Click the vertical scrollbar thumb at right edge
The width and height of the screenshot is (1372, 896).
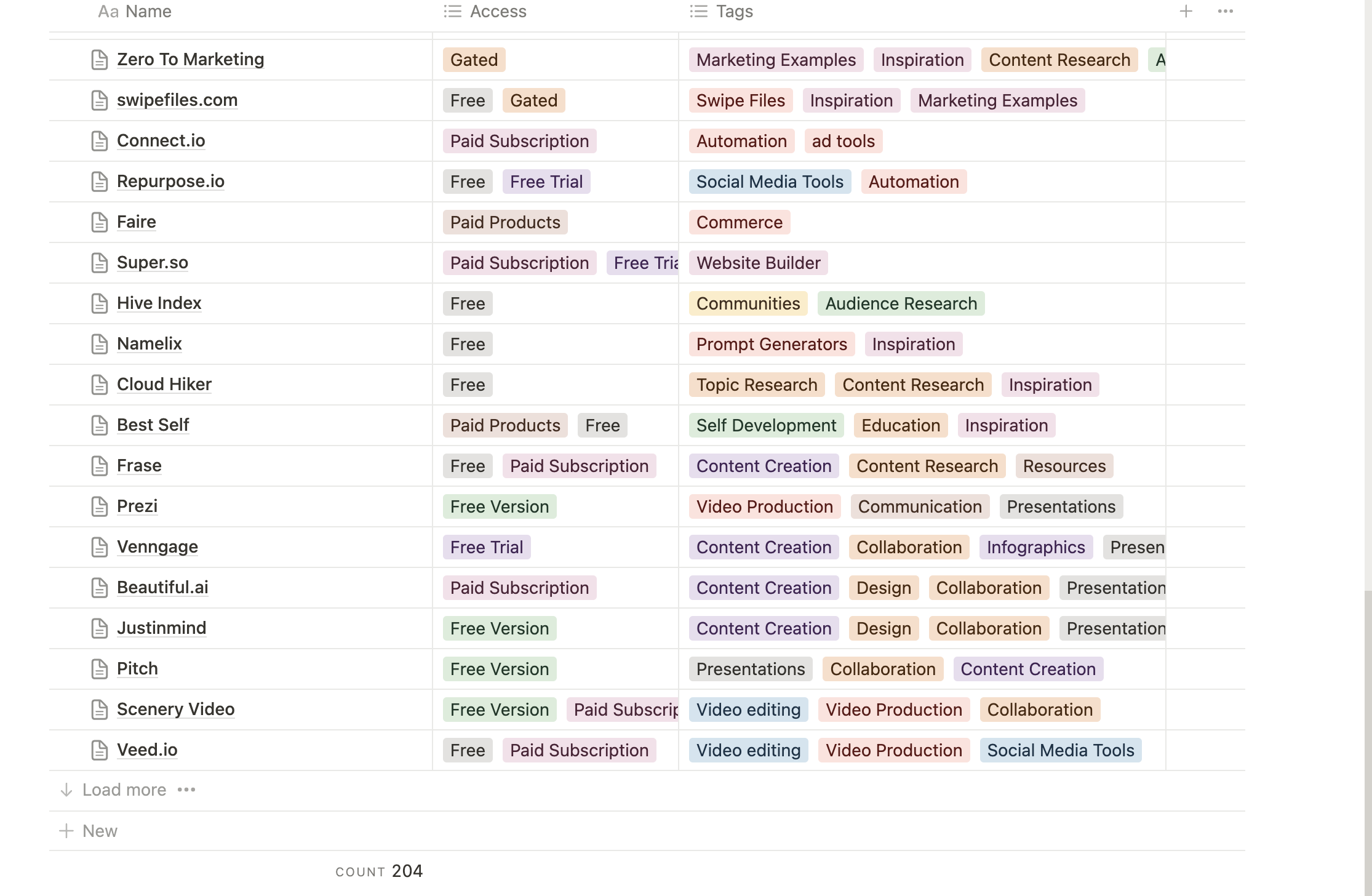(1367, 738)
